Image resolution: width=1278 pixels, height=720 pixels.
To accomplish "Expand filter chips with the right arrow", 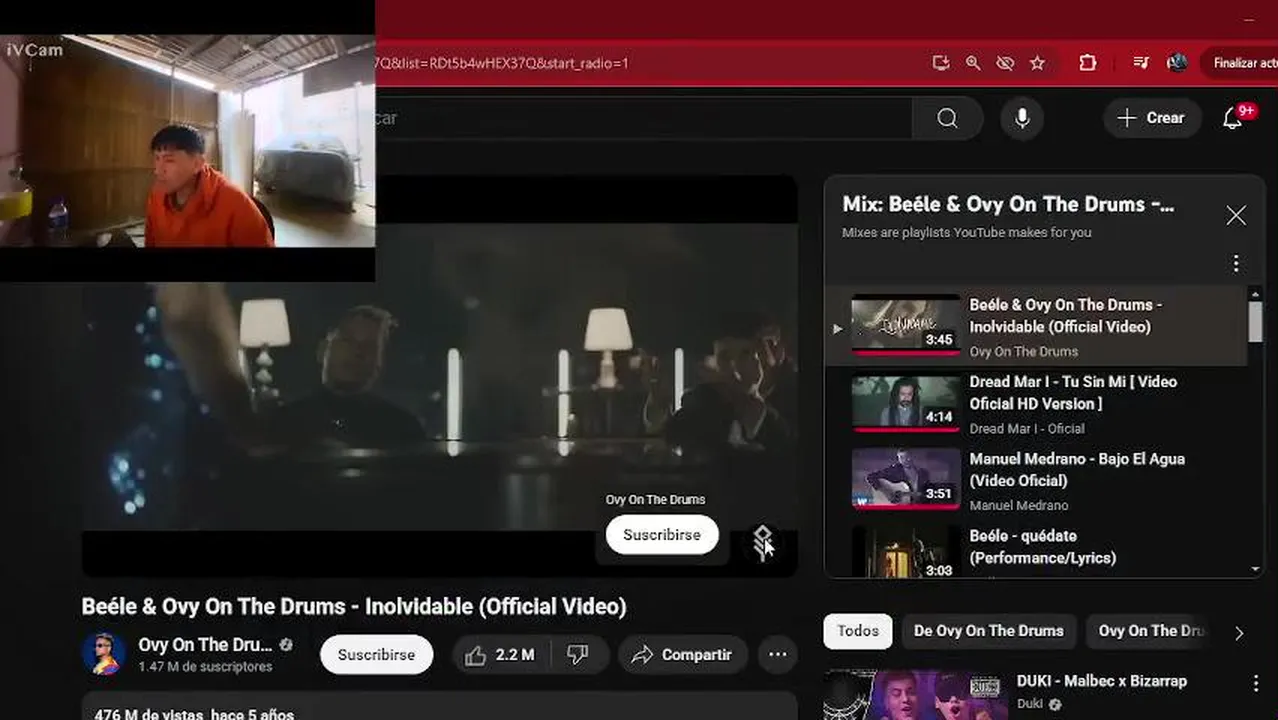I will (x=1239, y=633).
